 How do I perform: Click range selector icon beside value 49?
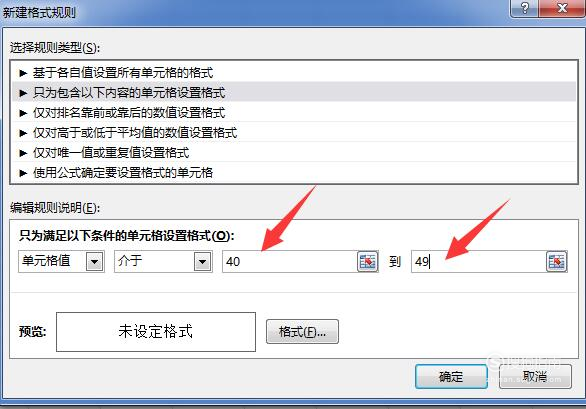click(x=556, y=261)
